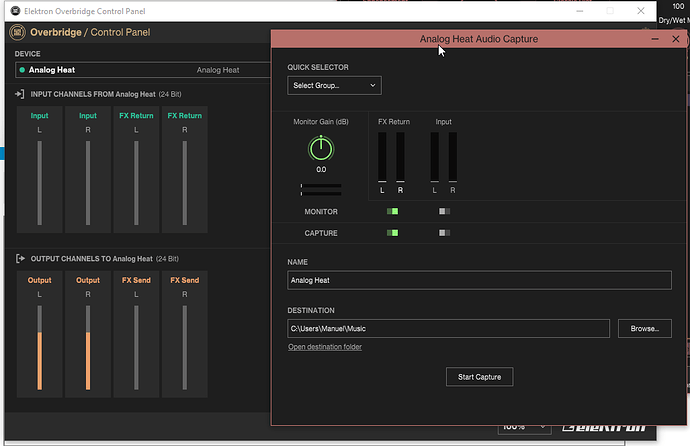The height and width of the screenshot is (446, 690).
Task: Minimize the Audio Capture window
Action: (655, 39)
